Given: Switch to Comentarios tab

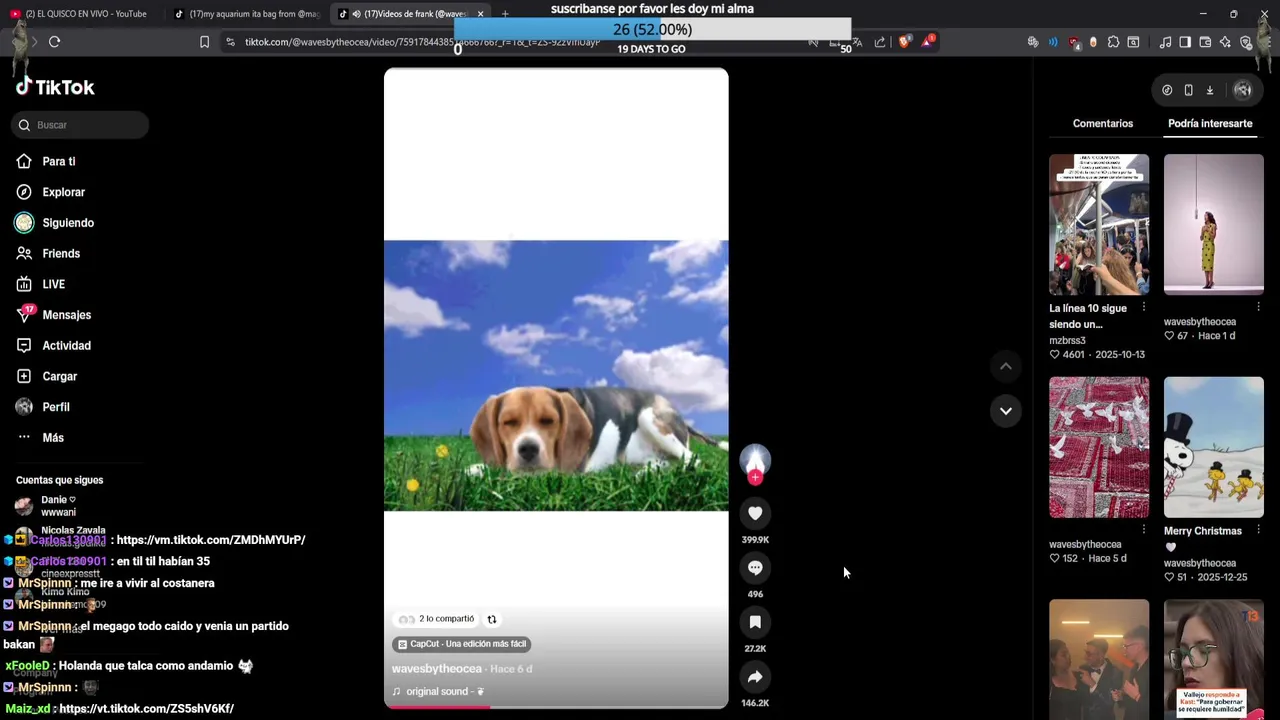Looking at the screenshot, I should click(1103, 124).
